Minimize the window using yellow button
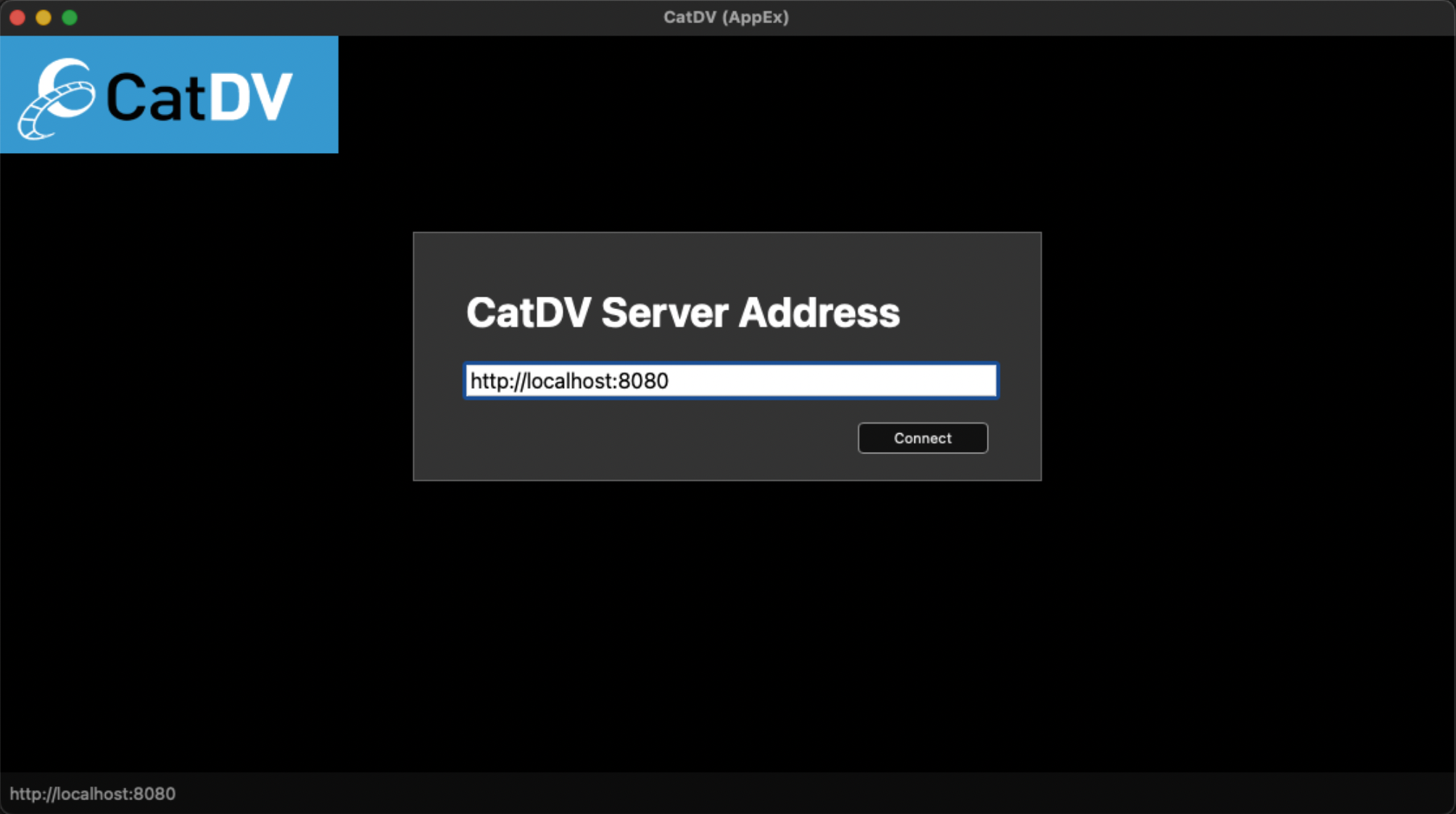1456x814 pixels. [44, 17]
